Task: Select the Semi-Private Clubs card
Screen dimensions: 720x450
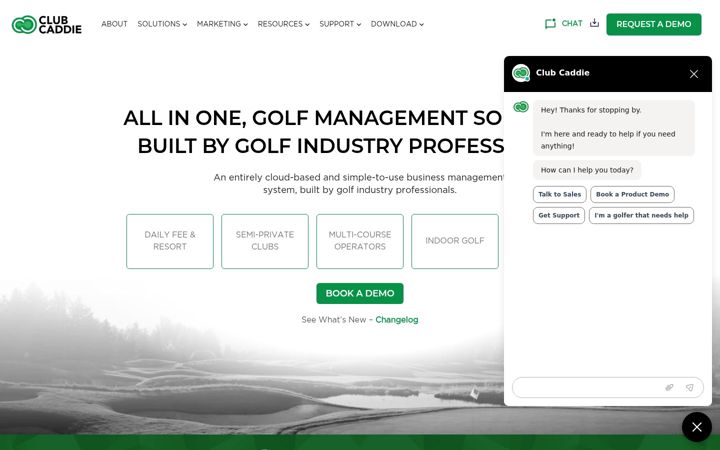Action: pos(265,241)
